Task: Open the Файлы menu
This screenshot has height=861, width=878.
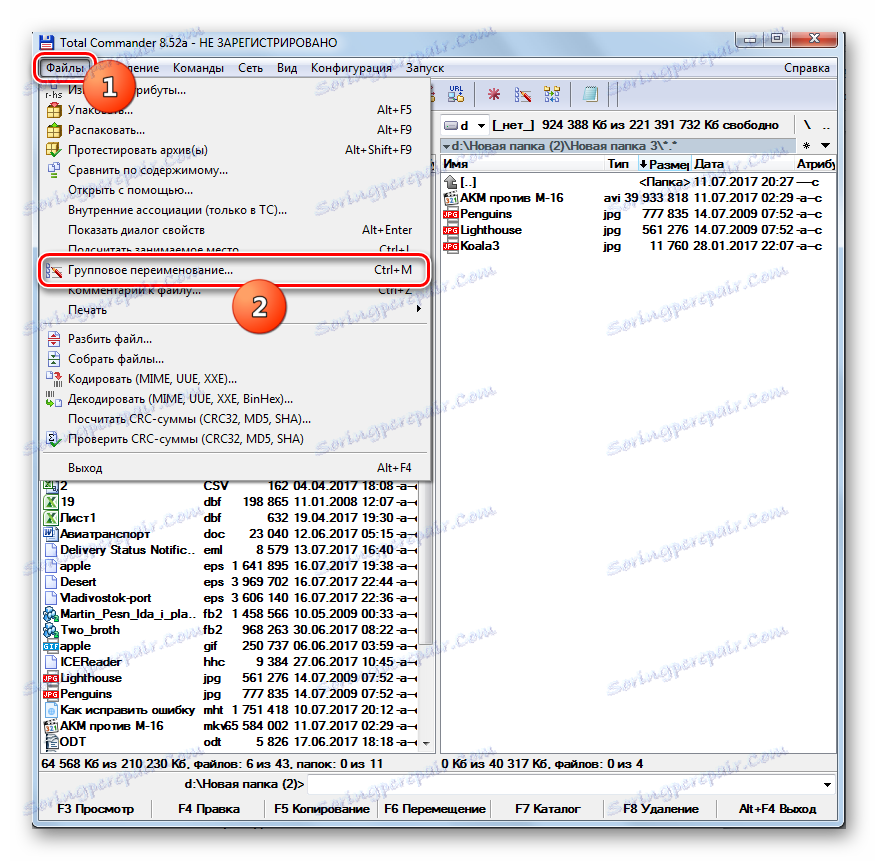Action: (65, 68)
